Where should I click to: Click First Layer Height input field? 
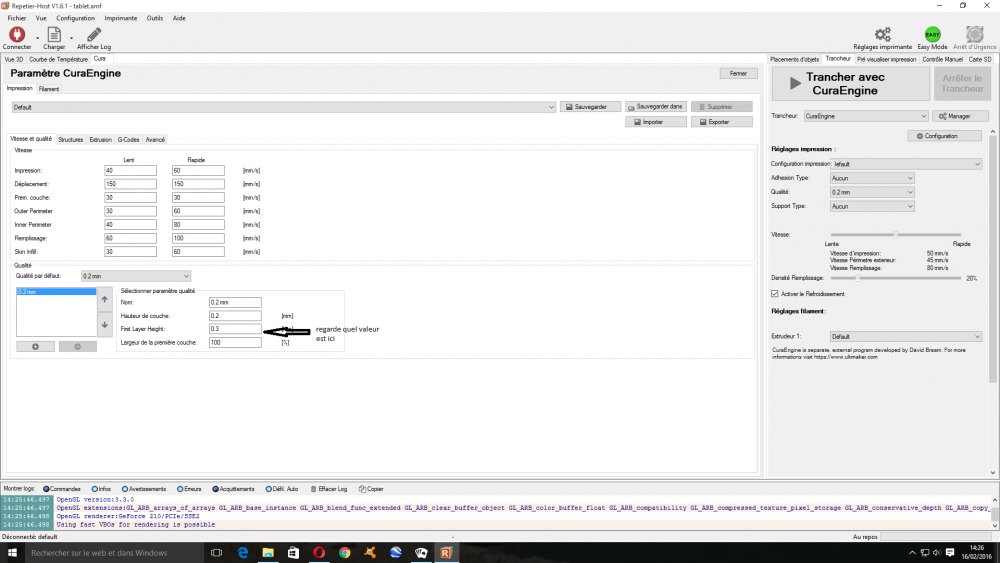(x=235, y=329)
